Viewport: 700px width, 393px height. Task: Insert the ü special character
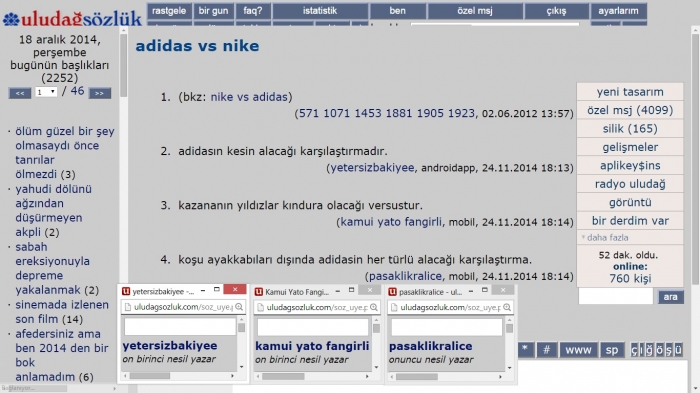point(678,350)
